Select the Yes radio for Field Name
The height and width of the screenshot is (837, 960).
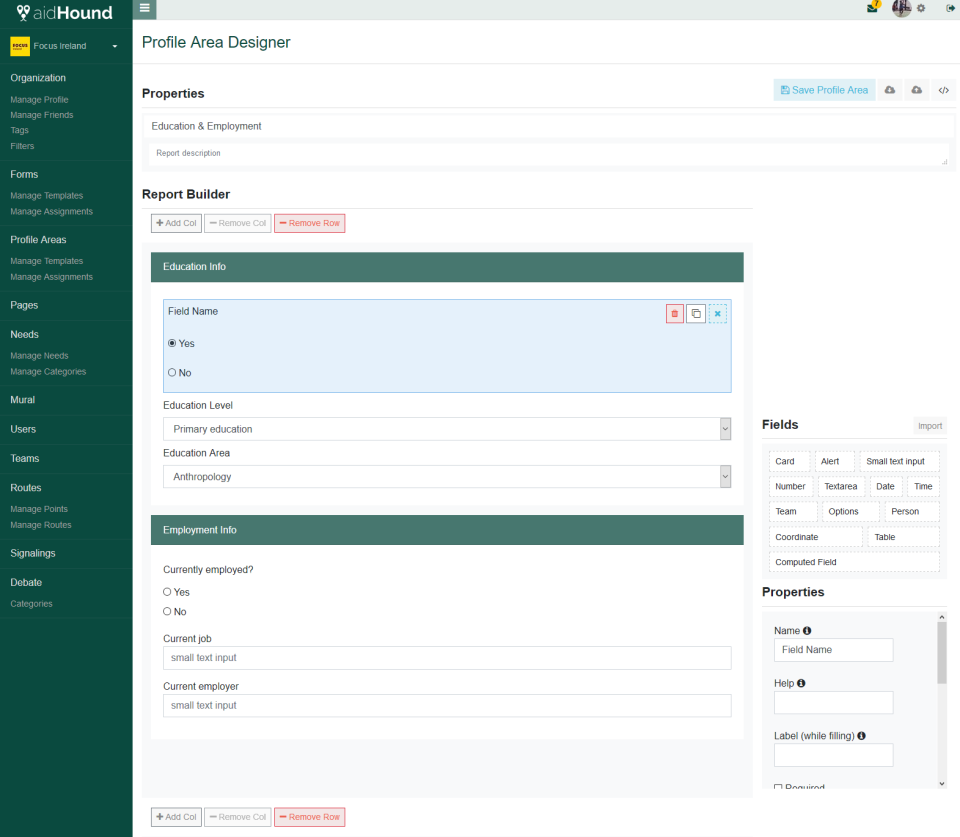[170, 342]
